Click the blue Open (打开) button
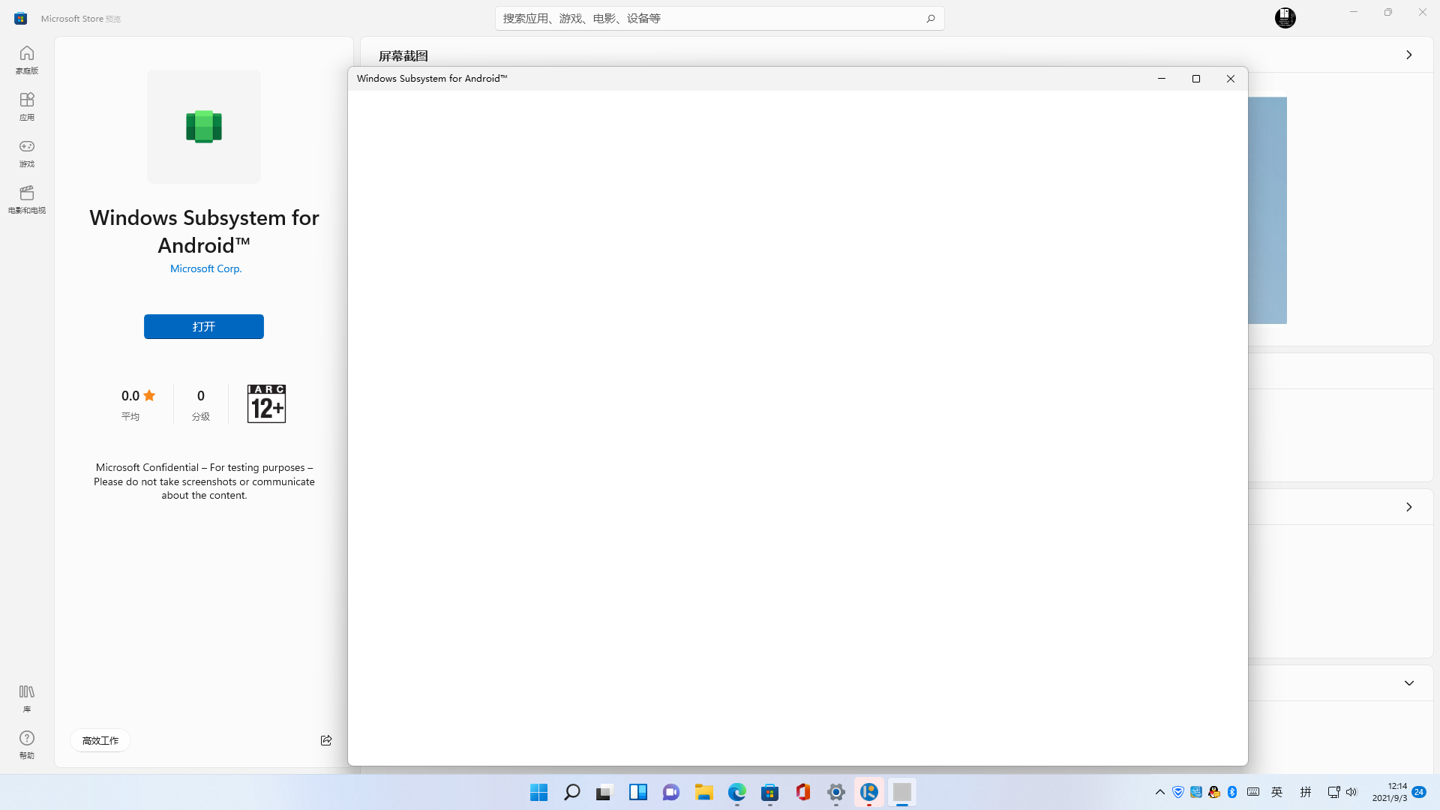This screenshot has width=1440, height=810. coord(204,327)
